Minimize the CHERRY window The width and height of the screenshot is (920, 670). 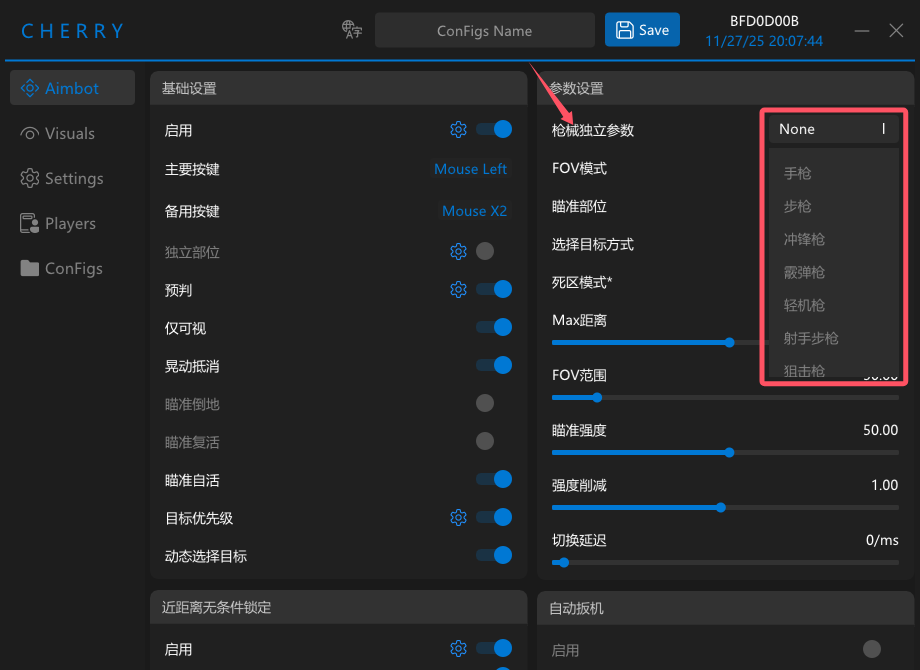tap(861, 31)
